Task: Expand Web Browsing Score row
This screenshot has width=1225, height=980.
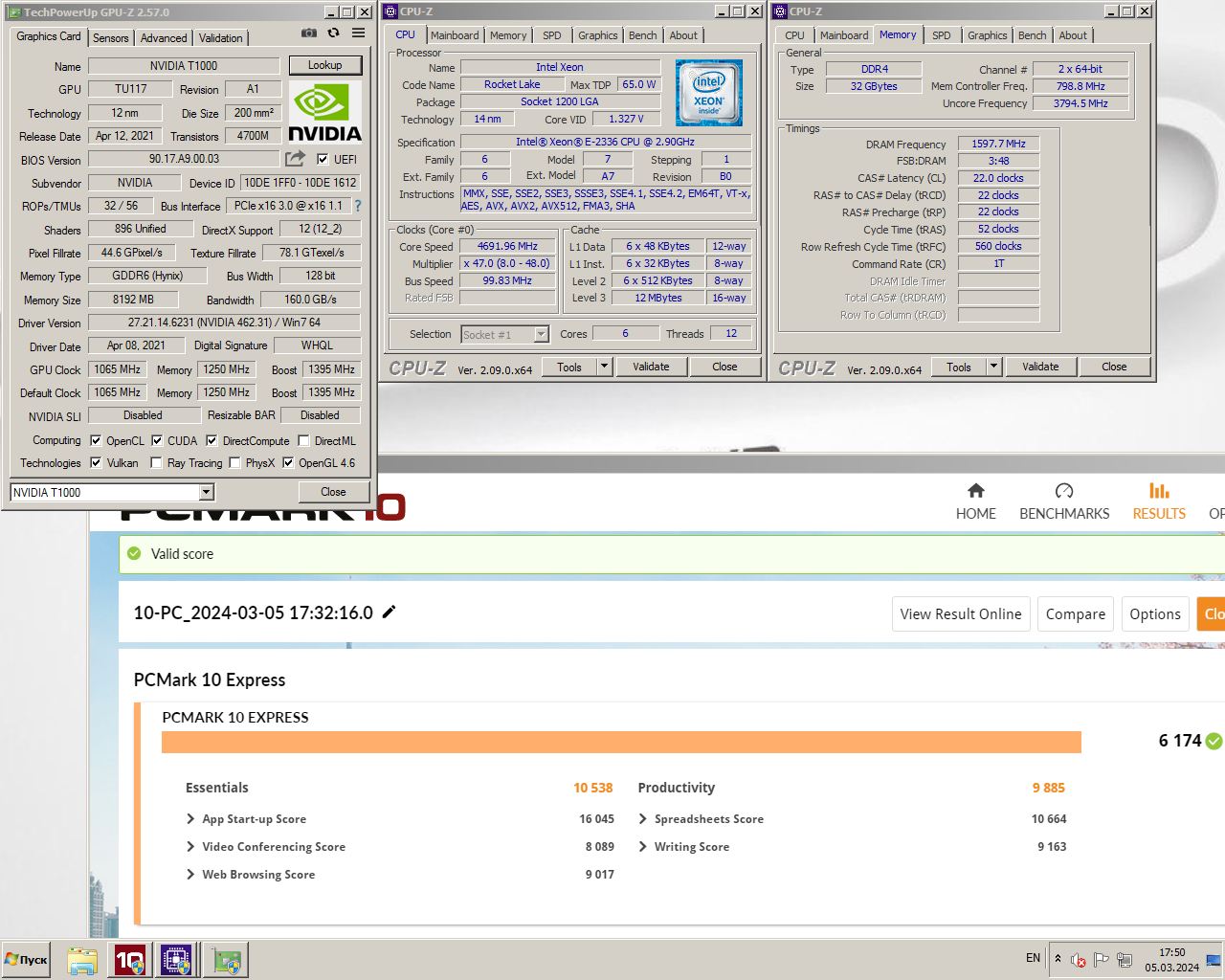Action: pyautogui.click(x=191, y=875)
